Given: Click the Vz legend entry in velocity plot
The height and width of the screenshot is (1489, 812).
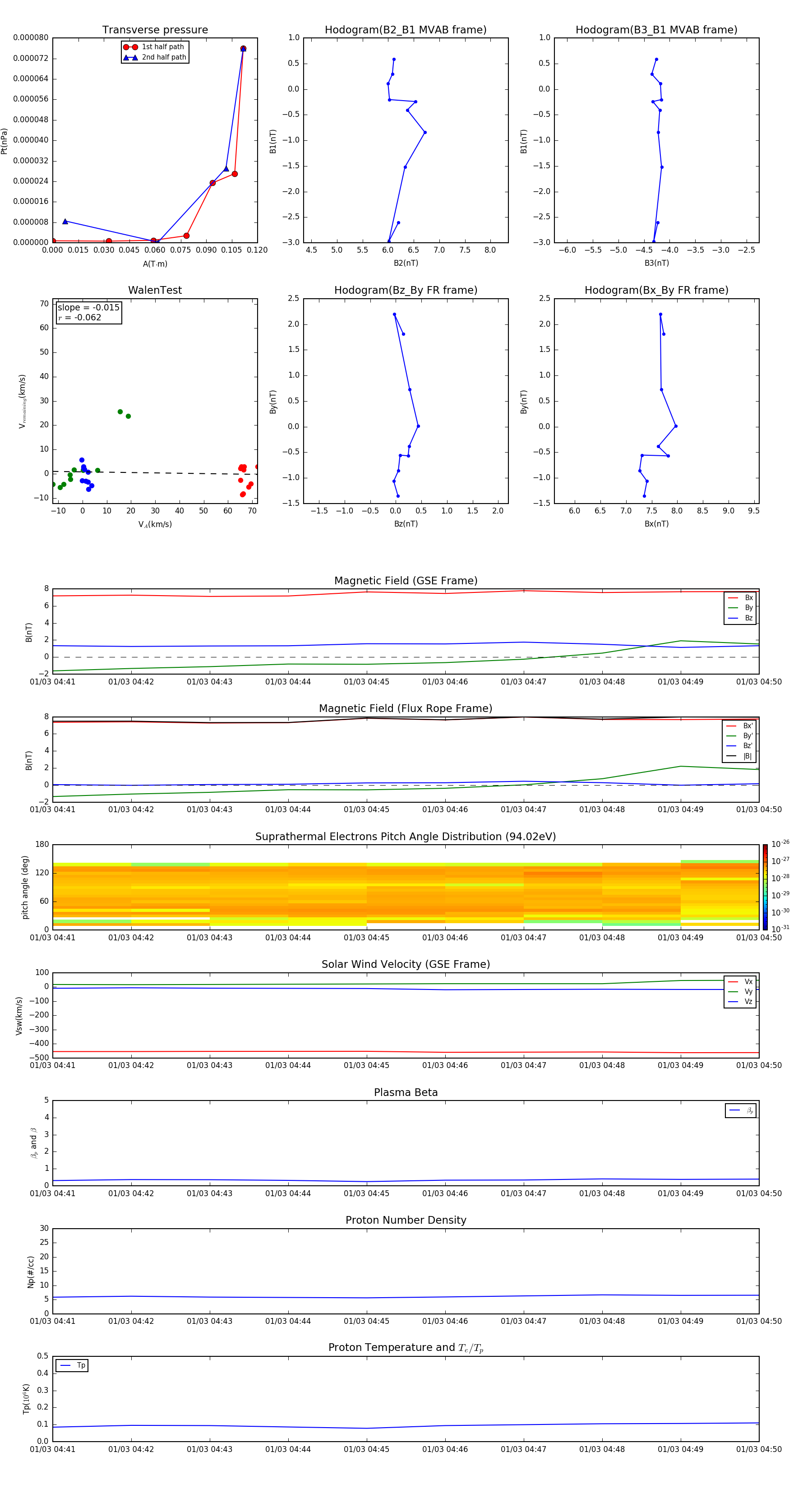Looking at the screenshot, I should click(740, 1002).
